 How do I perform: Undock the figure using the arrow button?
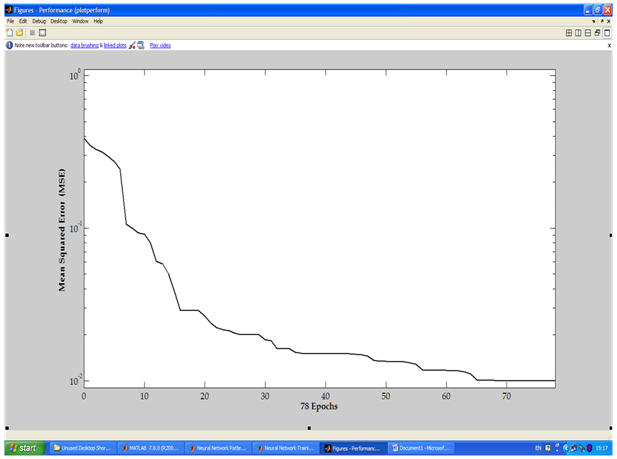(x=601, y=20)
